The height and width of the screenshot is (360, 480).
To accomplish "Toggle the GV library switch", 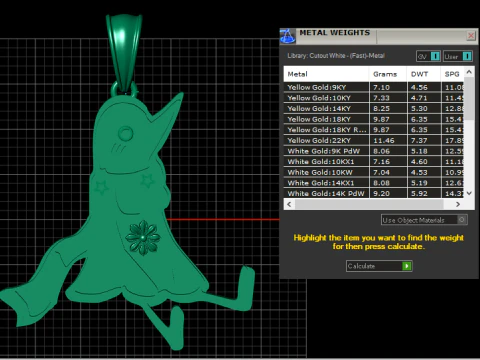I will (x=428, y=56).
